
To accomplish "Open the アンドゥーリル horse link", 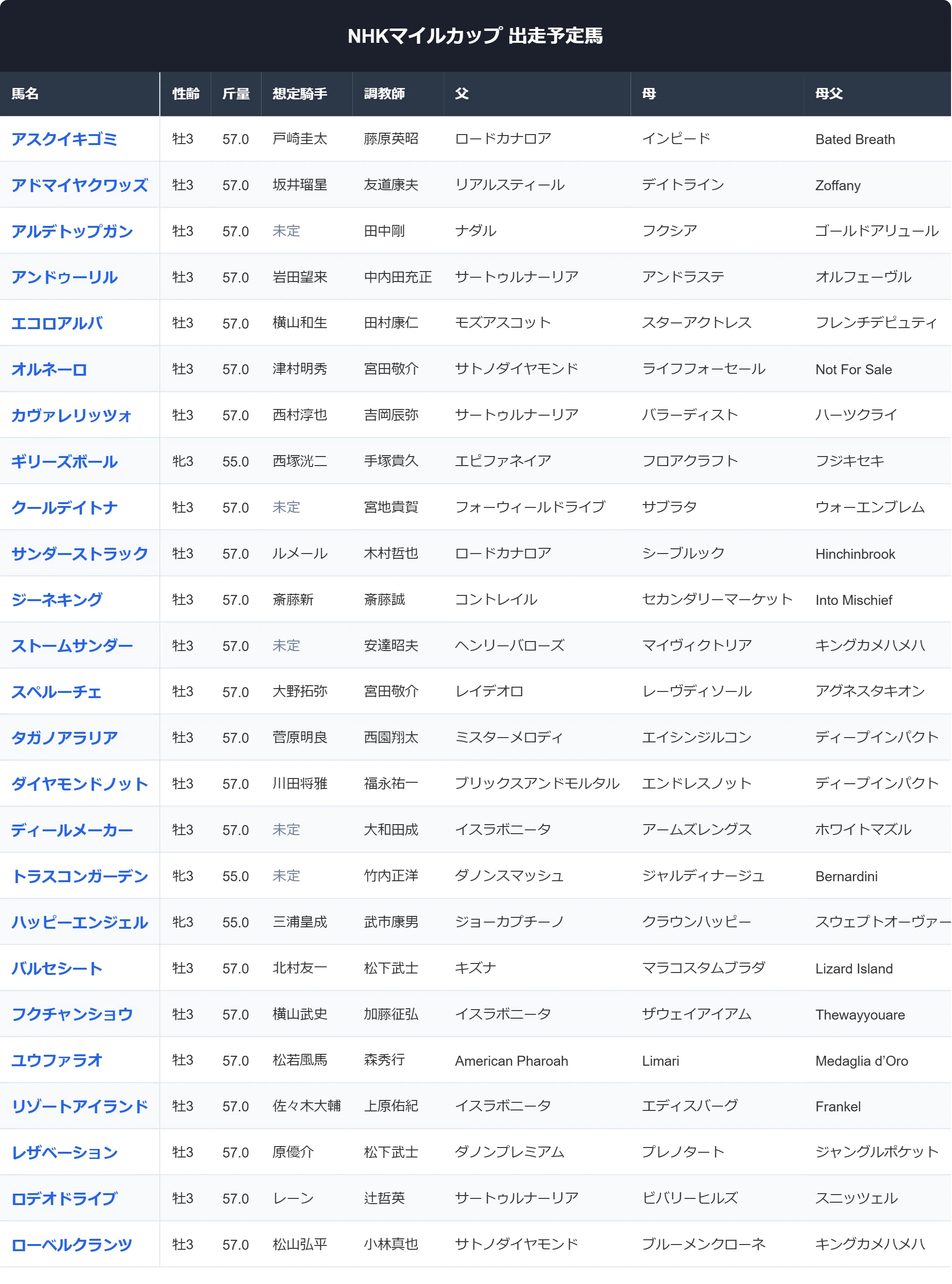I will point(65,277).
